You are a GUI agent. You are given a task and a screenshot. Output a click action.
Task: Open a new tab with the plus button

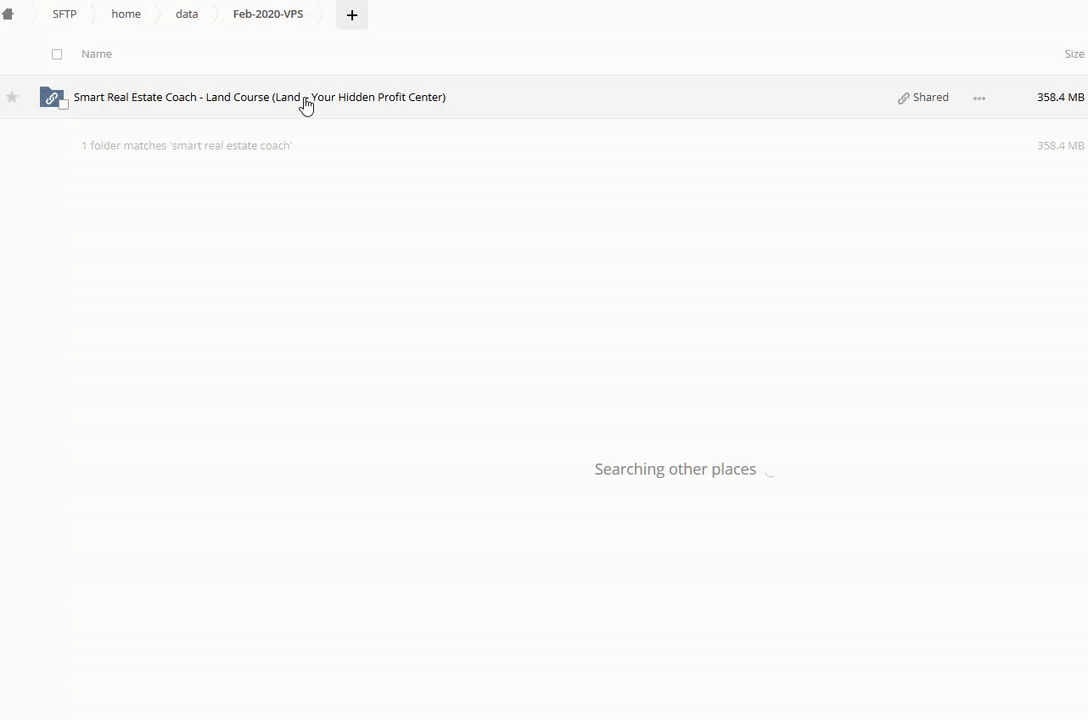point(352,15)
